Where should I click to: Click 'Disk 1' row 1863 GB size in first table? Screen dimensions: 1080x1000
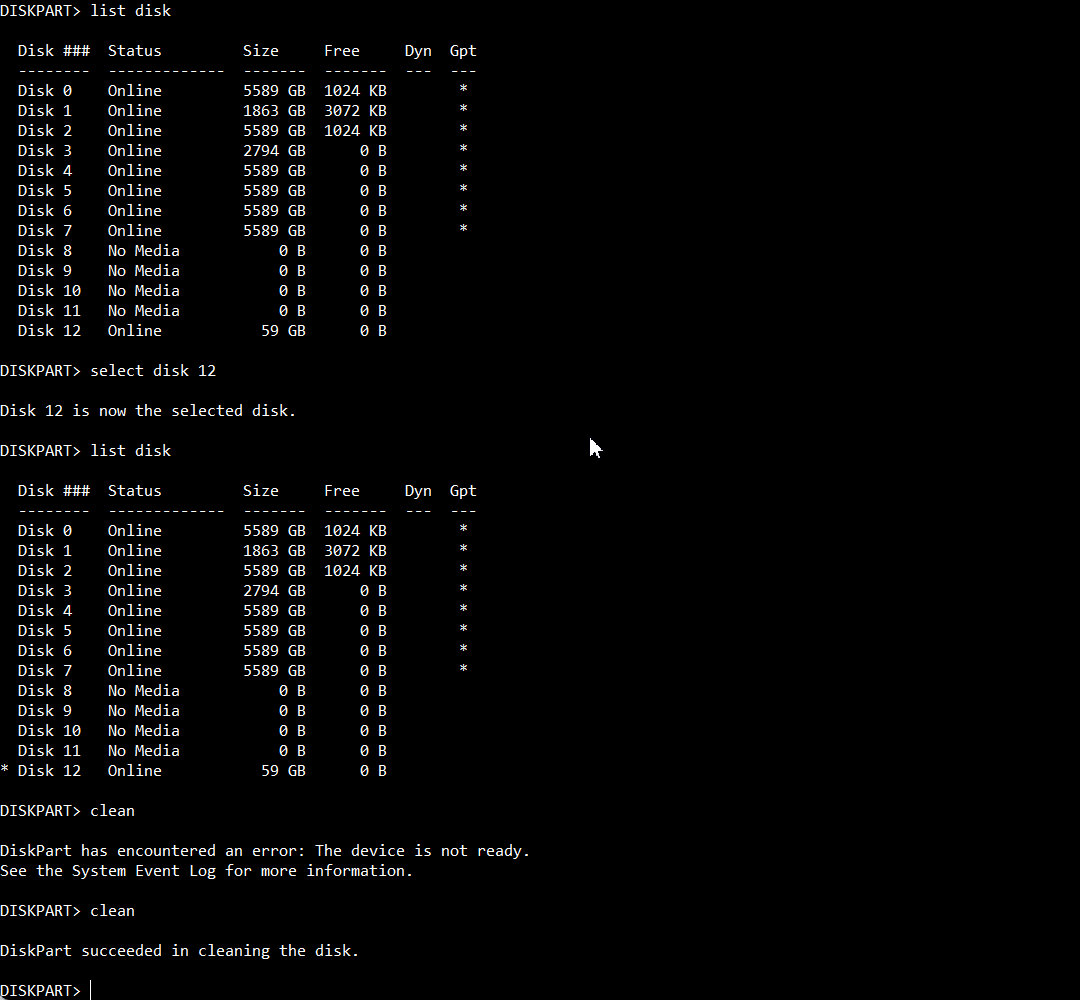[x=274, y=111]
